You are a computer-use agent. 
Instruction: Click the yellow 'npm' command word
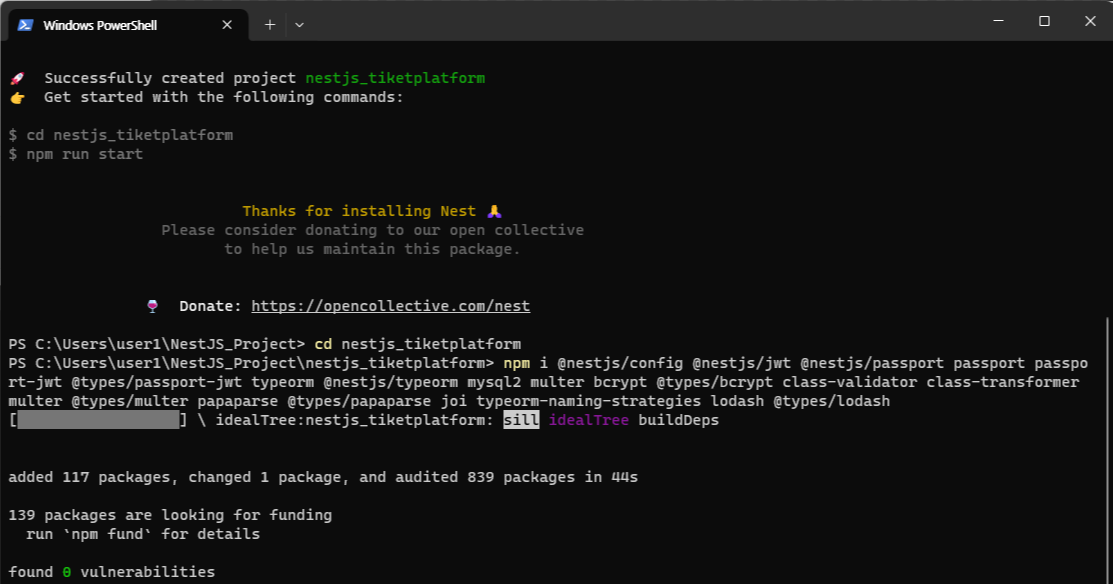(517, 363)
